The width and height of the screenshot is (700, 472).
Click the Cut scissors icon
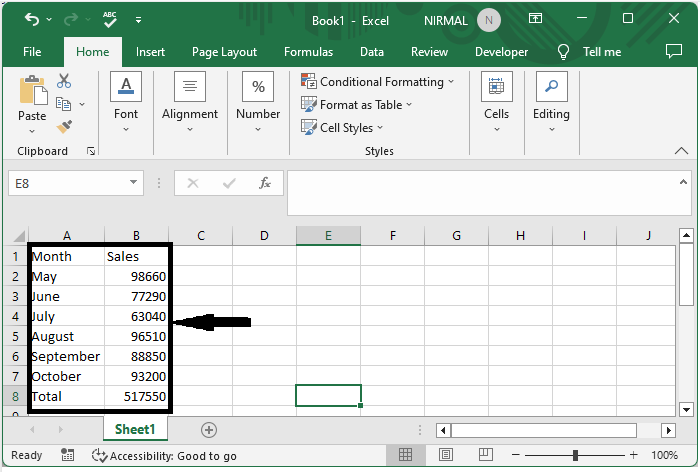[64, 81]
